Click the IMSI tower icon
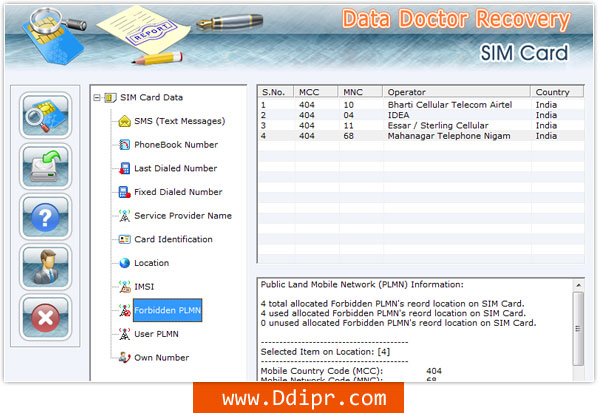This screenshot has width=598, height=413. [x=124, y=287]
